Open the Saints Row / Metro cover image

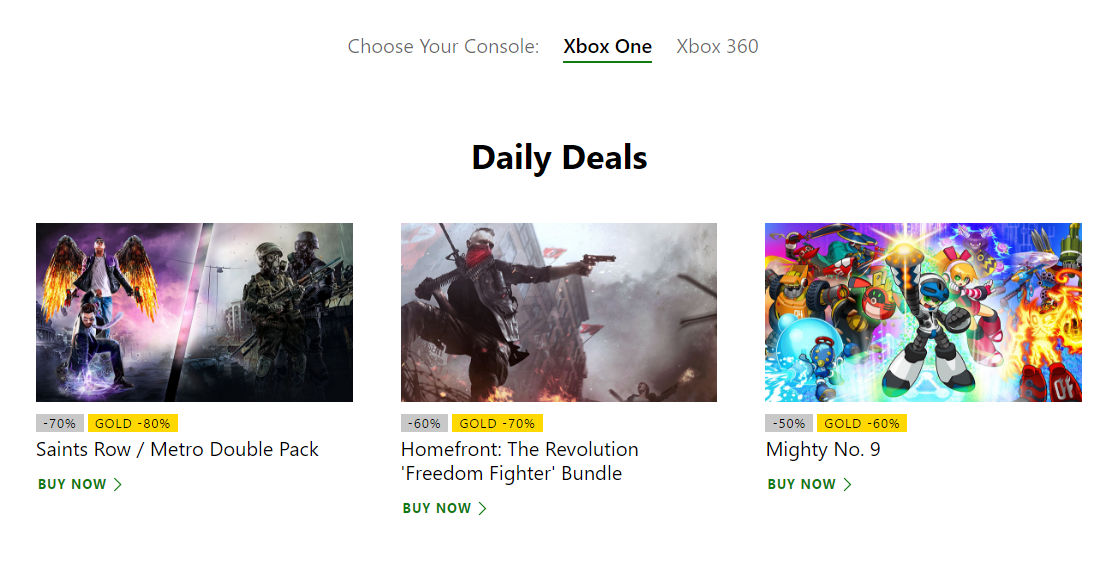pyautogui.click(x=194, y=312)
